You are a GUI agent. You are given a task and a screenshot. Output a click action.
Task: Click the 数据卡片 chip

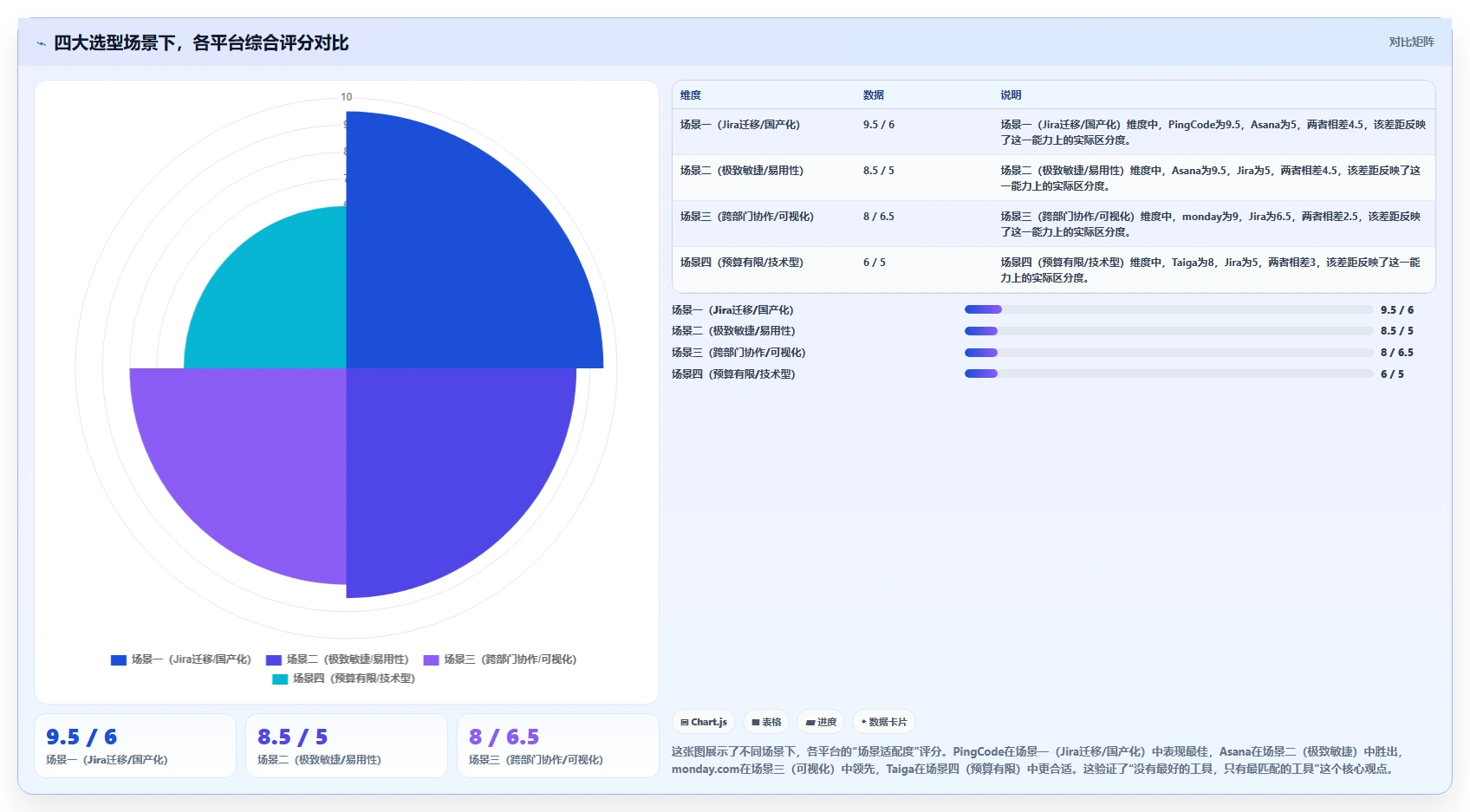tap(884, 722)
